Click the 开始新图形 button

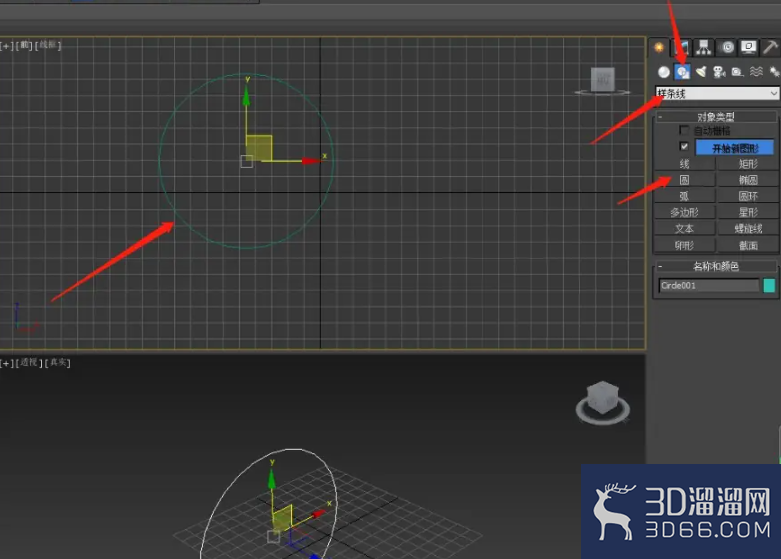(x=735, y=148)
